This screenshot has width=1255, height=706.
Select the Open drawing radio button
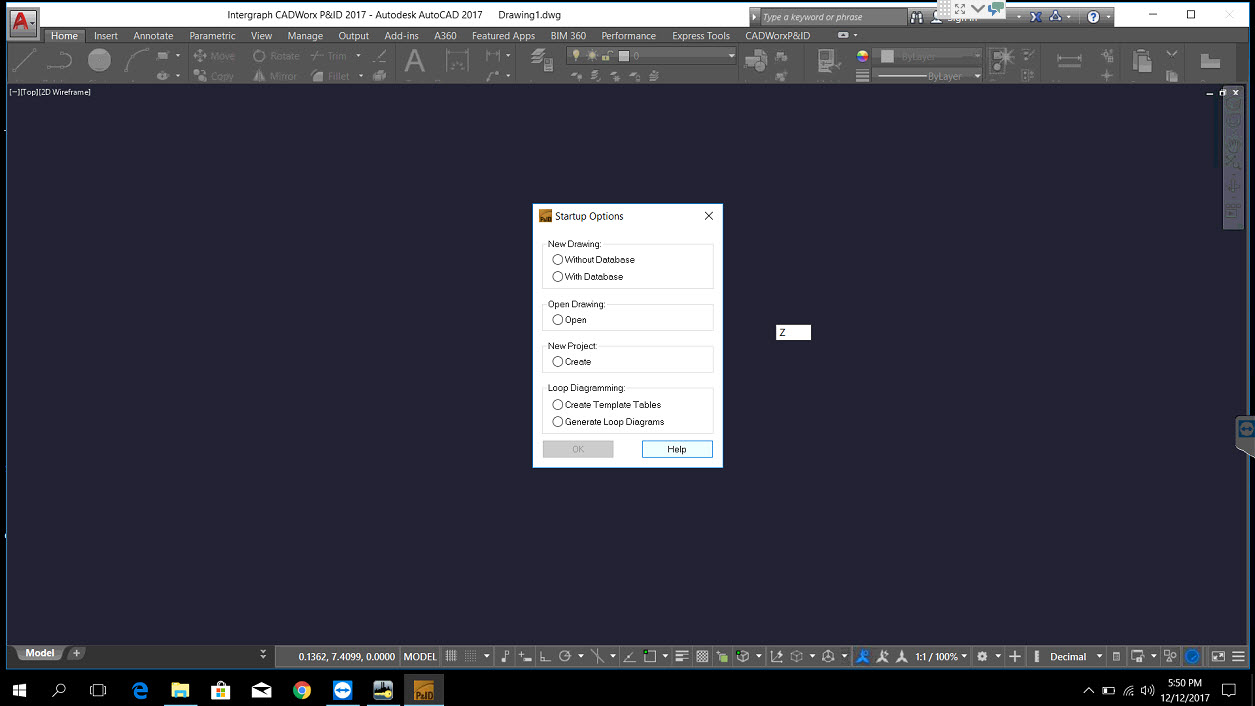(x=558, y=320)
